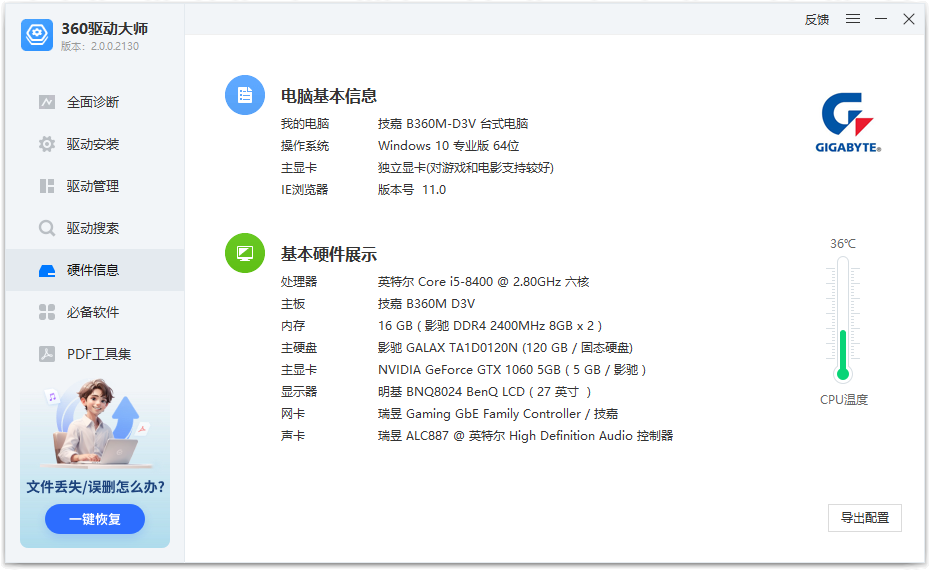Click the 处理器 row label

click(299, 282)
